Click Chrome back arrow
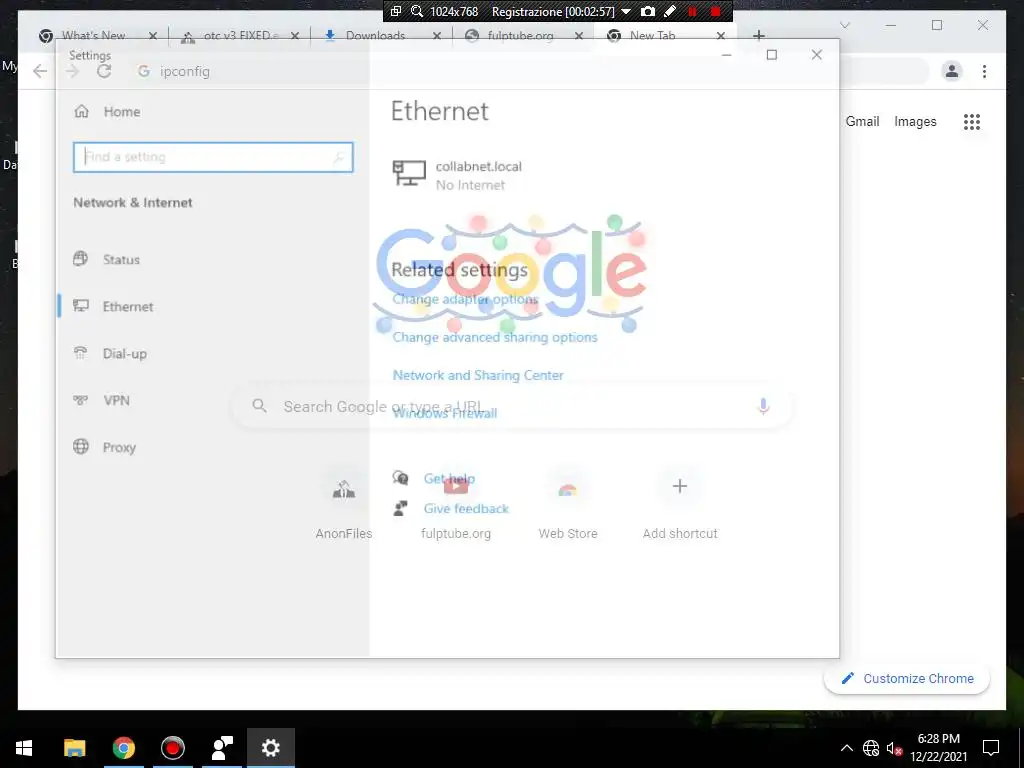1024x768 pixels. tap(40, 71)
